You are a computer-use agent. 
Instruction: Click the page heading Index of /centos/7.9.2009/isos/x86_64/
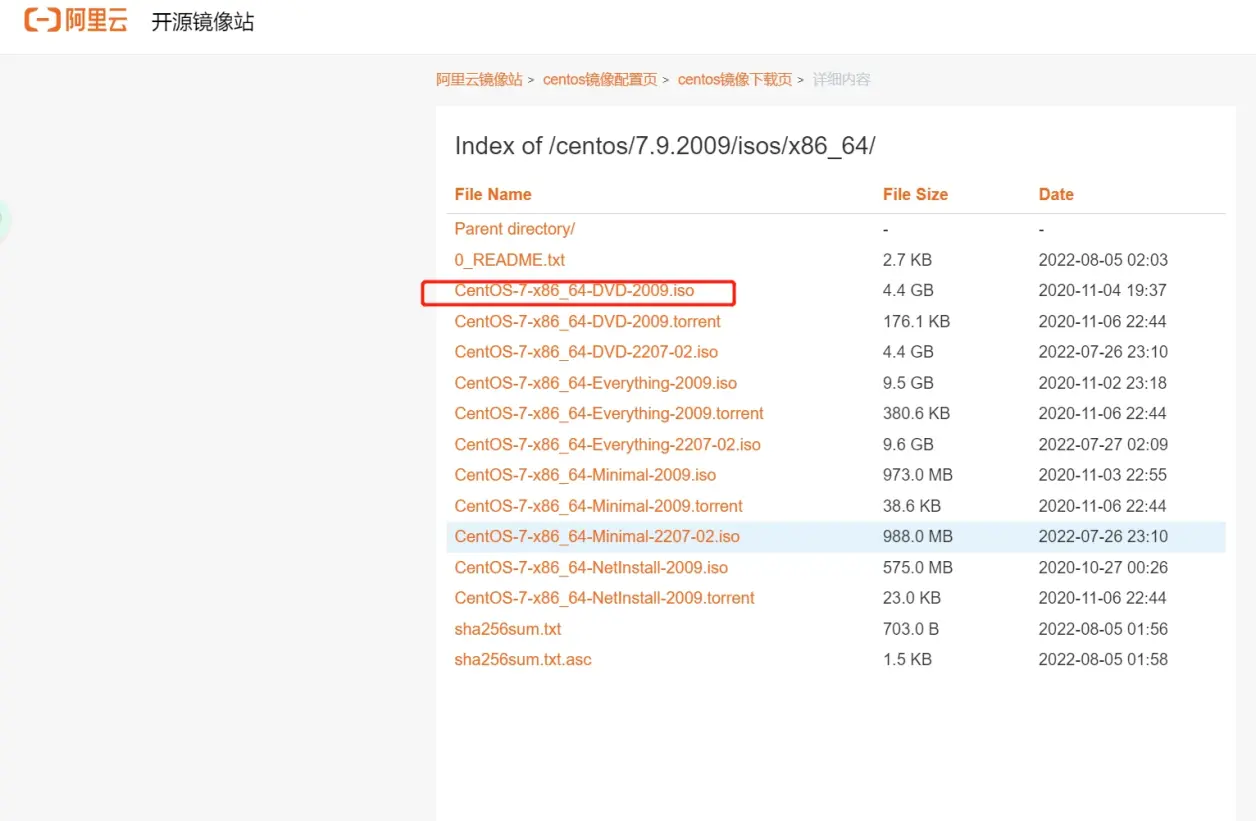click(x=665, y=146)
